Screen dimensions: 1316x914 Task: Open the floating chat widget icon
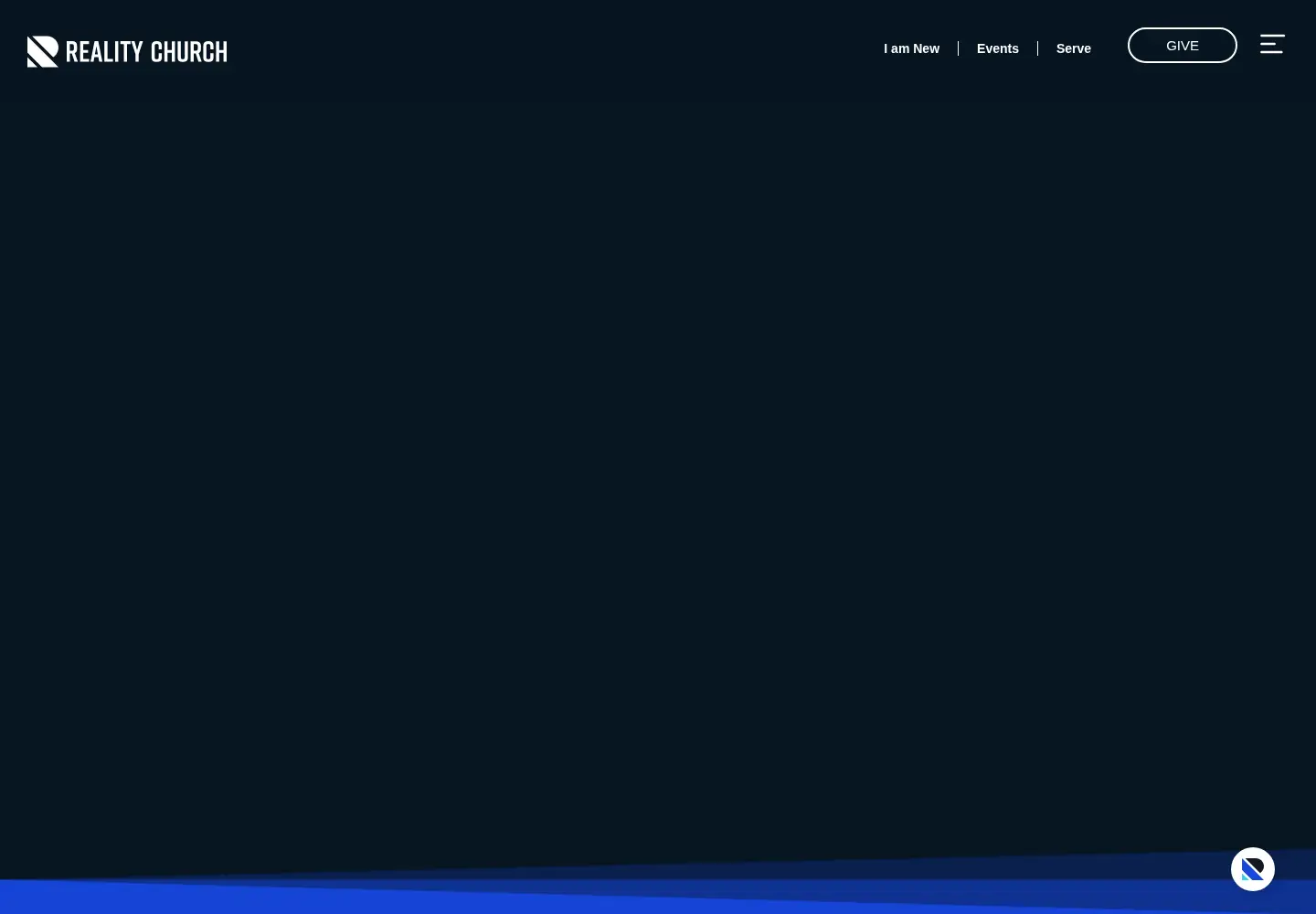pos(1253,869)
